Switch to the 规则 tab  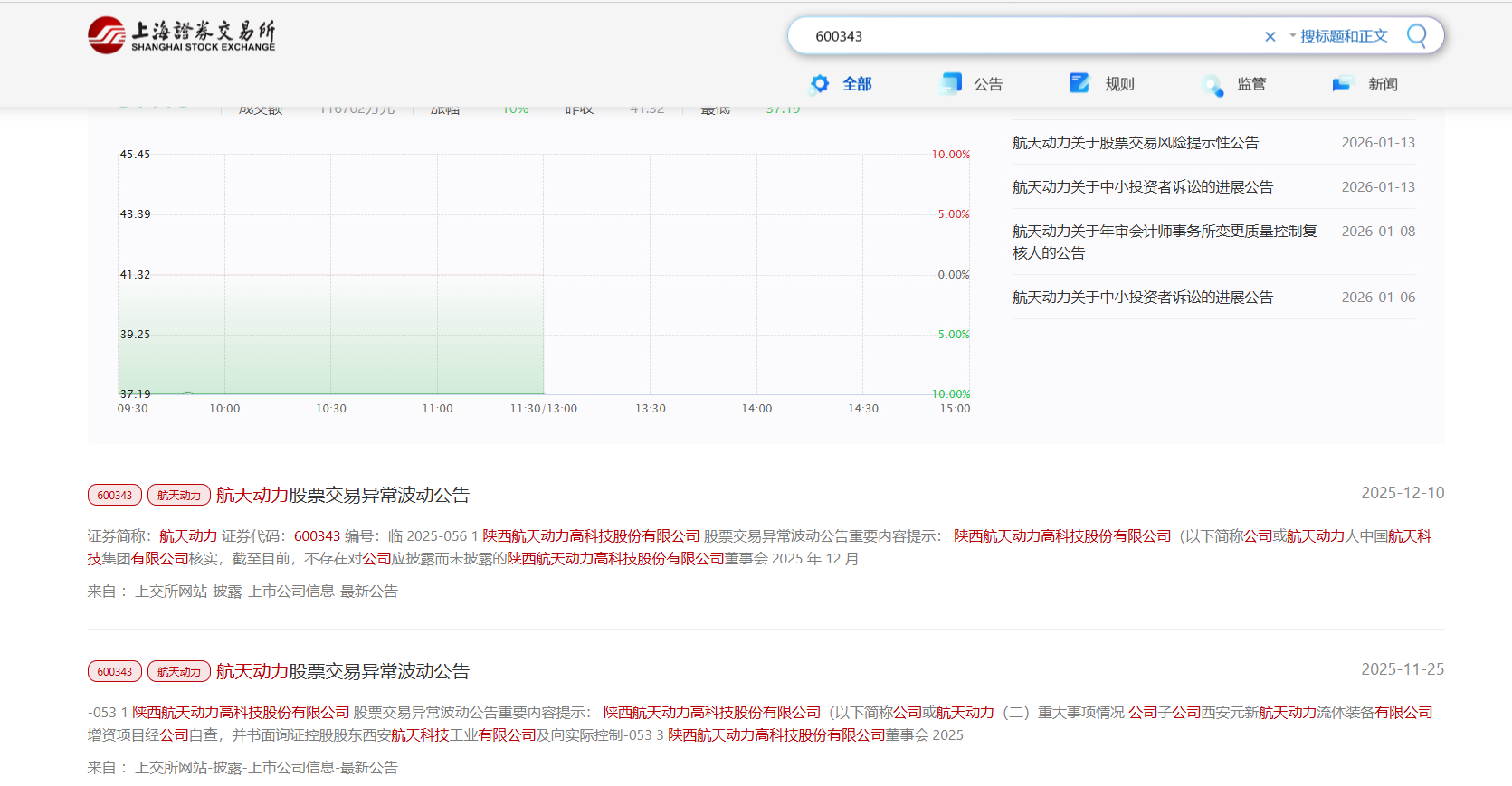point(1119,84)
